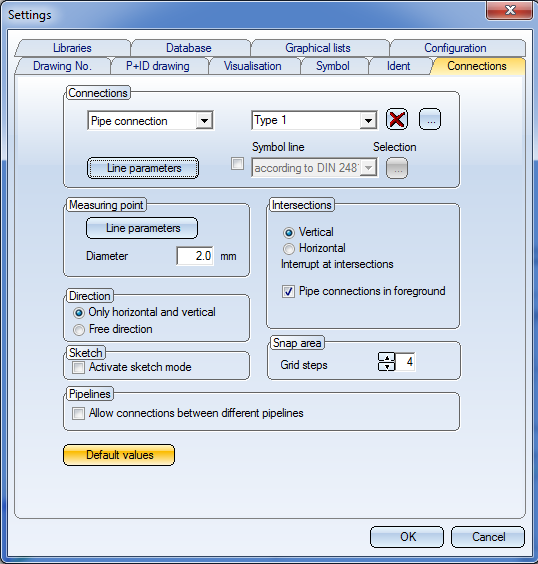Choose Free direction radio button

click(79, 329)
